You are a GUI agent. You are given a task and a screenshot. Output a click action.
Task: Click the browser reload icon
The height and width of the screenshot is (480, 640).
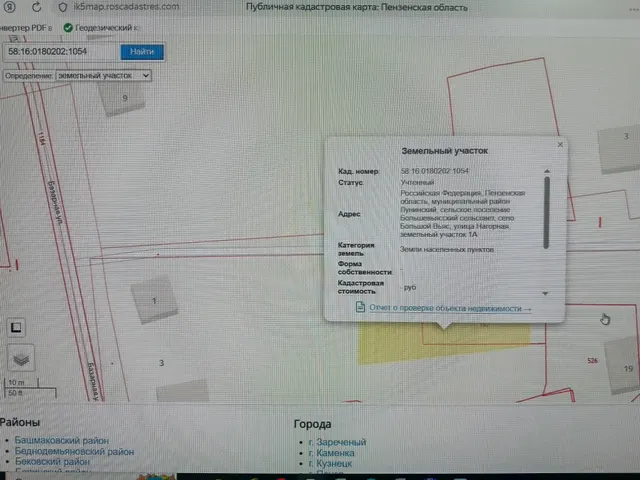36,7
